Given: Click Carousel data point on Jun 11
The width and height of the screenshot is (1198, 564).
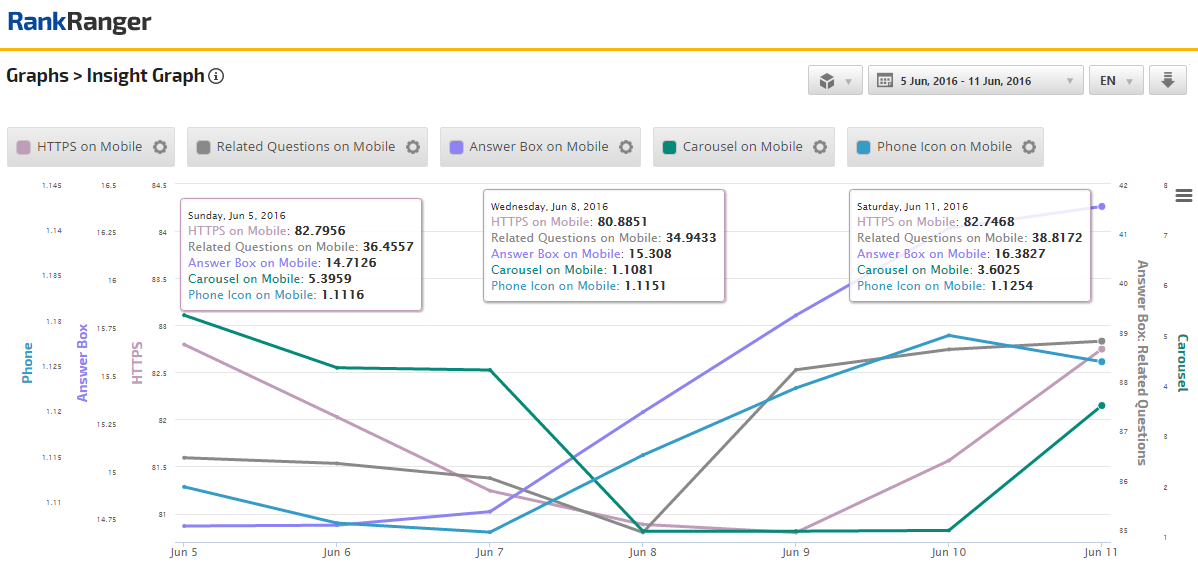Looking at the screenshot, I should point(1101,405).
